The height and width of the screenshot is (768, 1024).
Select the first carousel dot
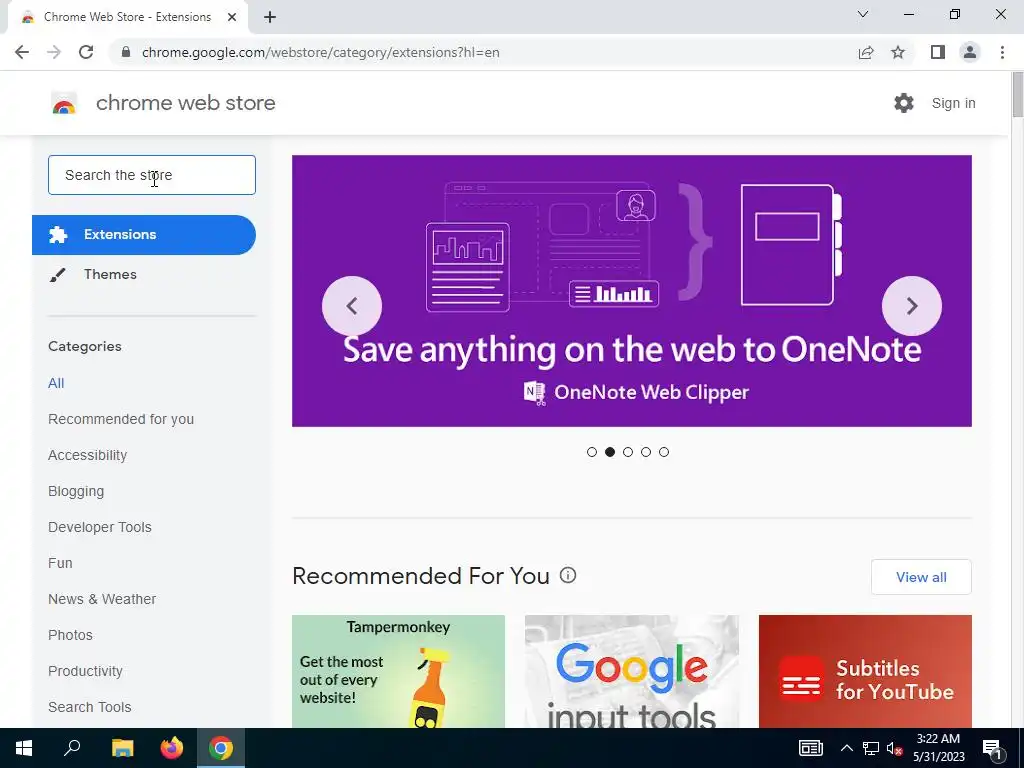coord(592,452)
